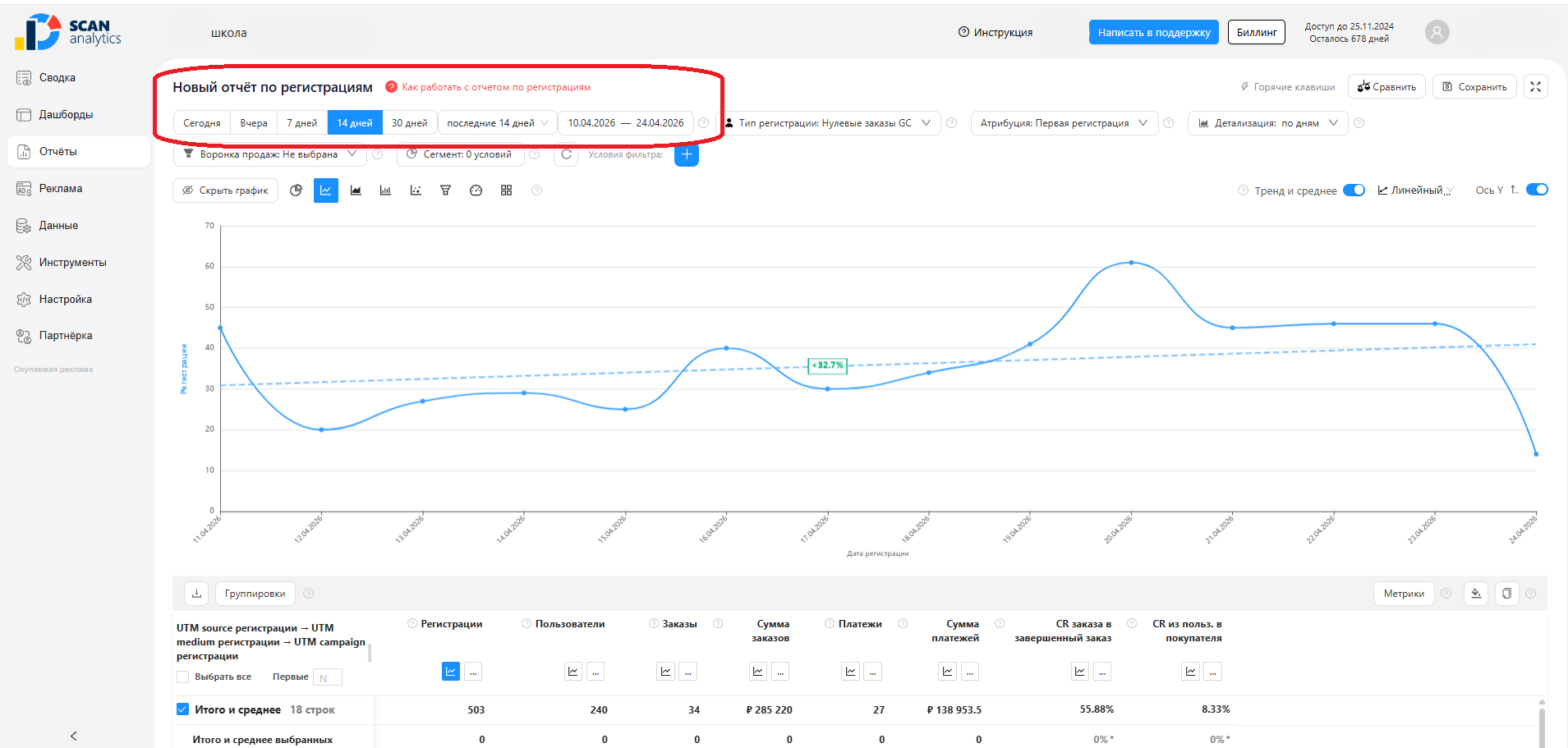Open Сводка in sidebar
The width and height of the screenshot is (1568, 748).
[78, 78]
